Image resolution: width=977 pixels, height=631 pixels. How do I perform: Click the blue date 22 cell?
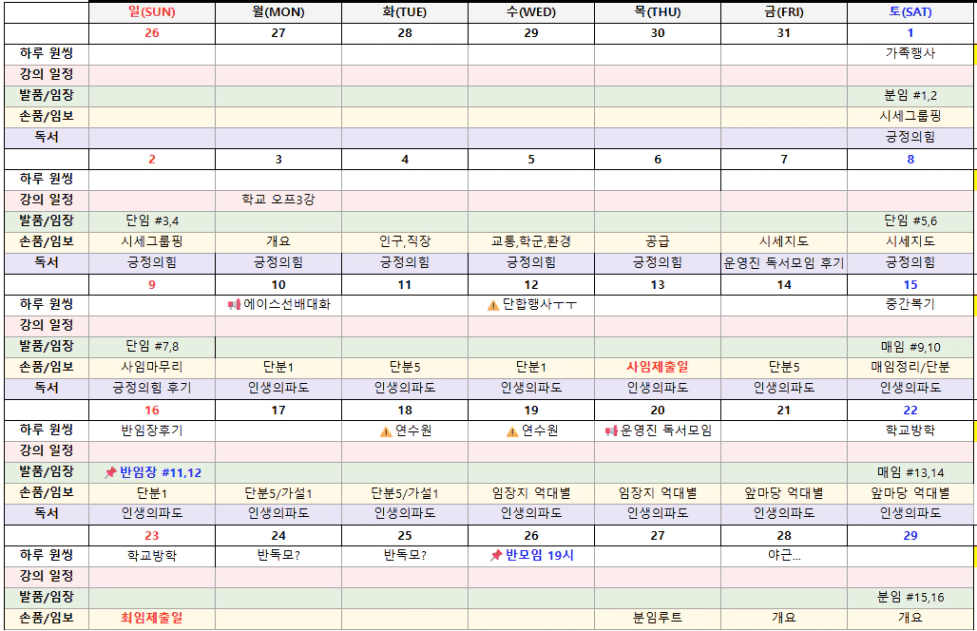[910, 410]
